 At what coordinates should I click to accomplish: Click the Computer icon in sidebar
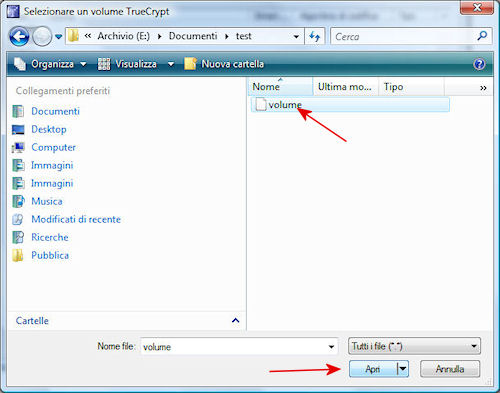18,147
